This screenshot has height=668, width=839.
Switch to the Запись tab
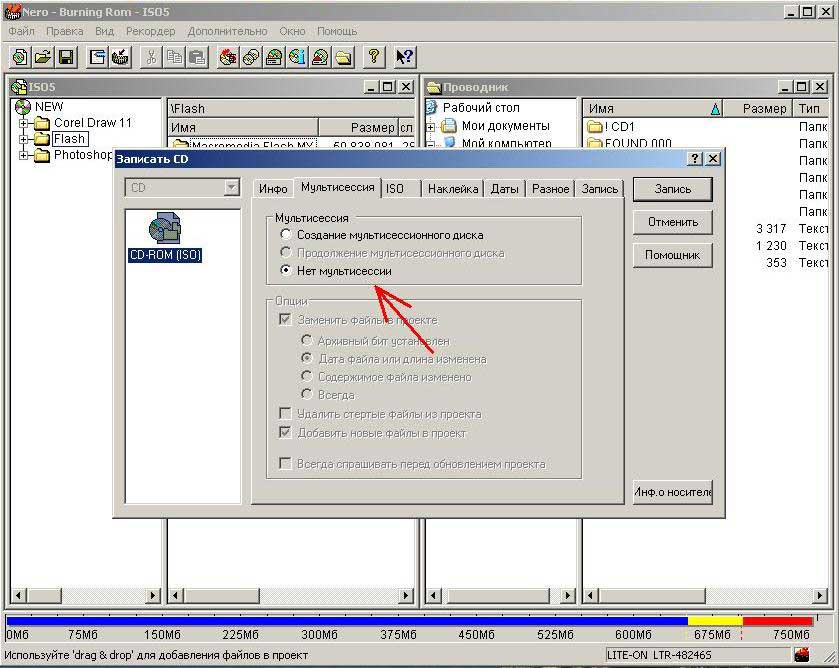599,189
